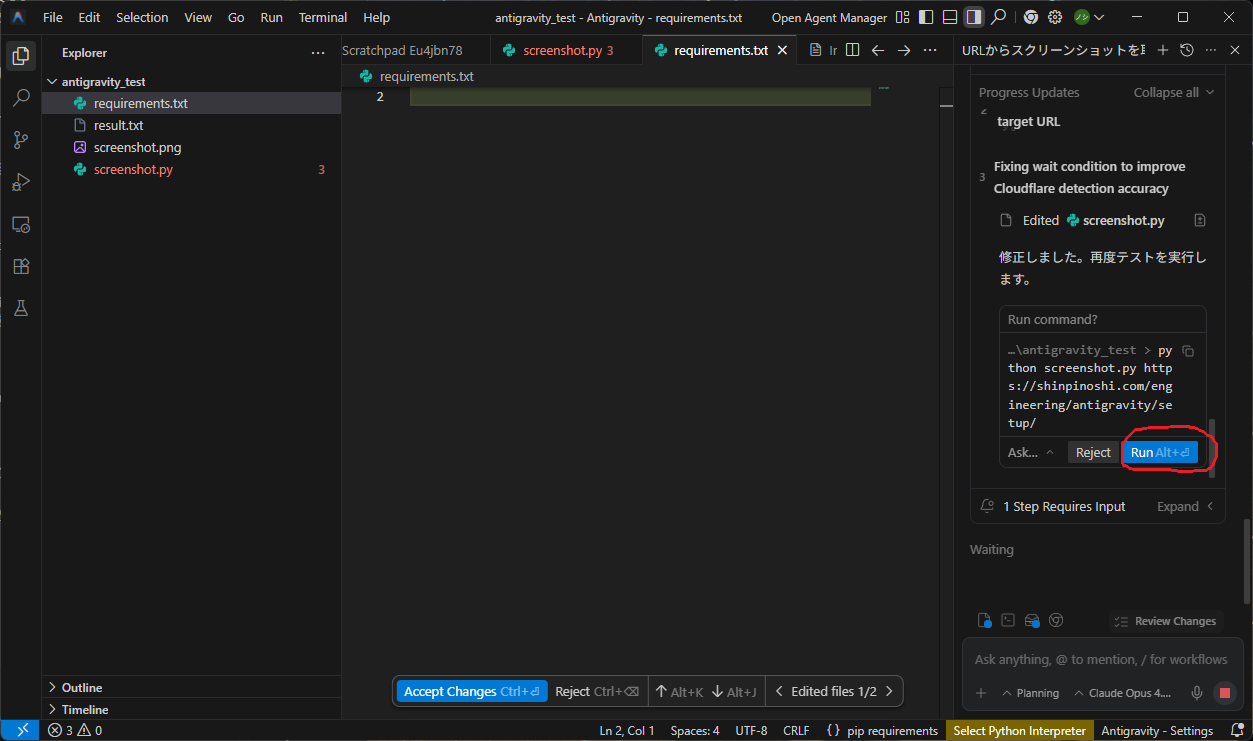
Task: Open the Source Control view
Action: 20,140
